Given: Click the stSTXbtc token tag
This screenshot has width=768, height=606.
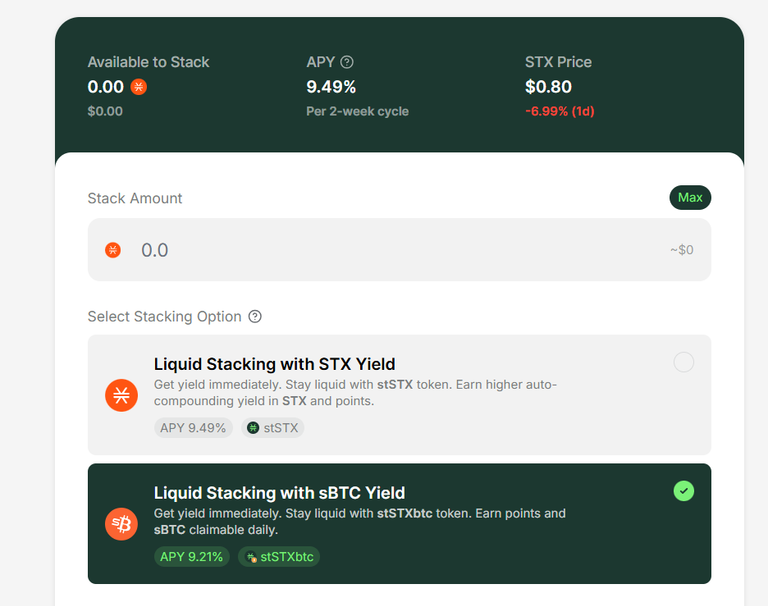Looking at the screenshot, I should point(279,557).
